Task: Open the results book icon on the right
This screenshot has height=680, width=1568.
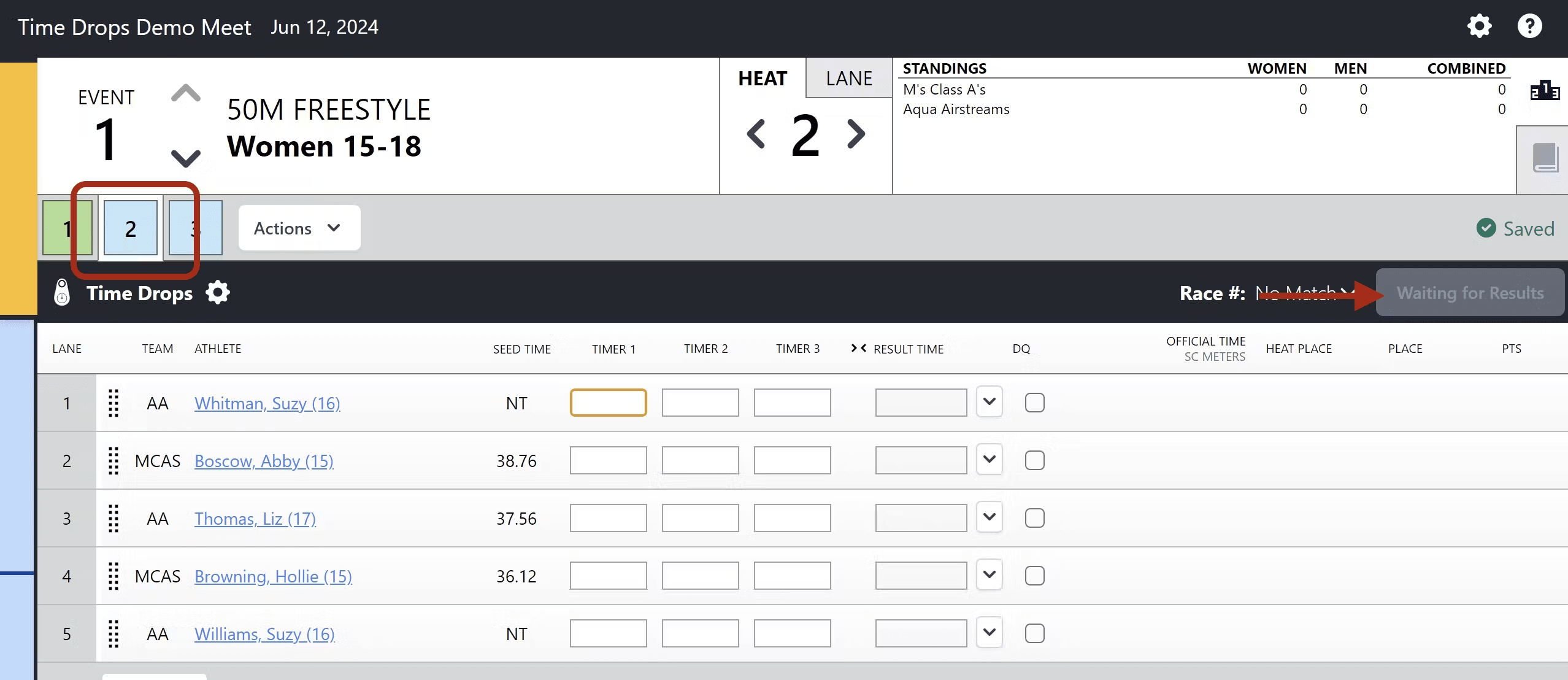Action: click(1545, 158)
